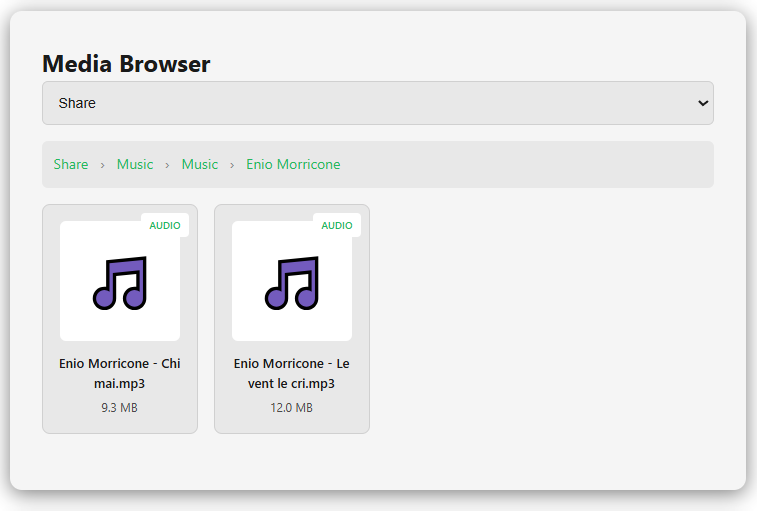Open the file name Enio Morricone - Chi mai.mp3

point(120,373)
